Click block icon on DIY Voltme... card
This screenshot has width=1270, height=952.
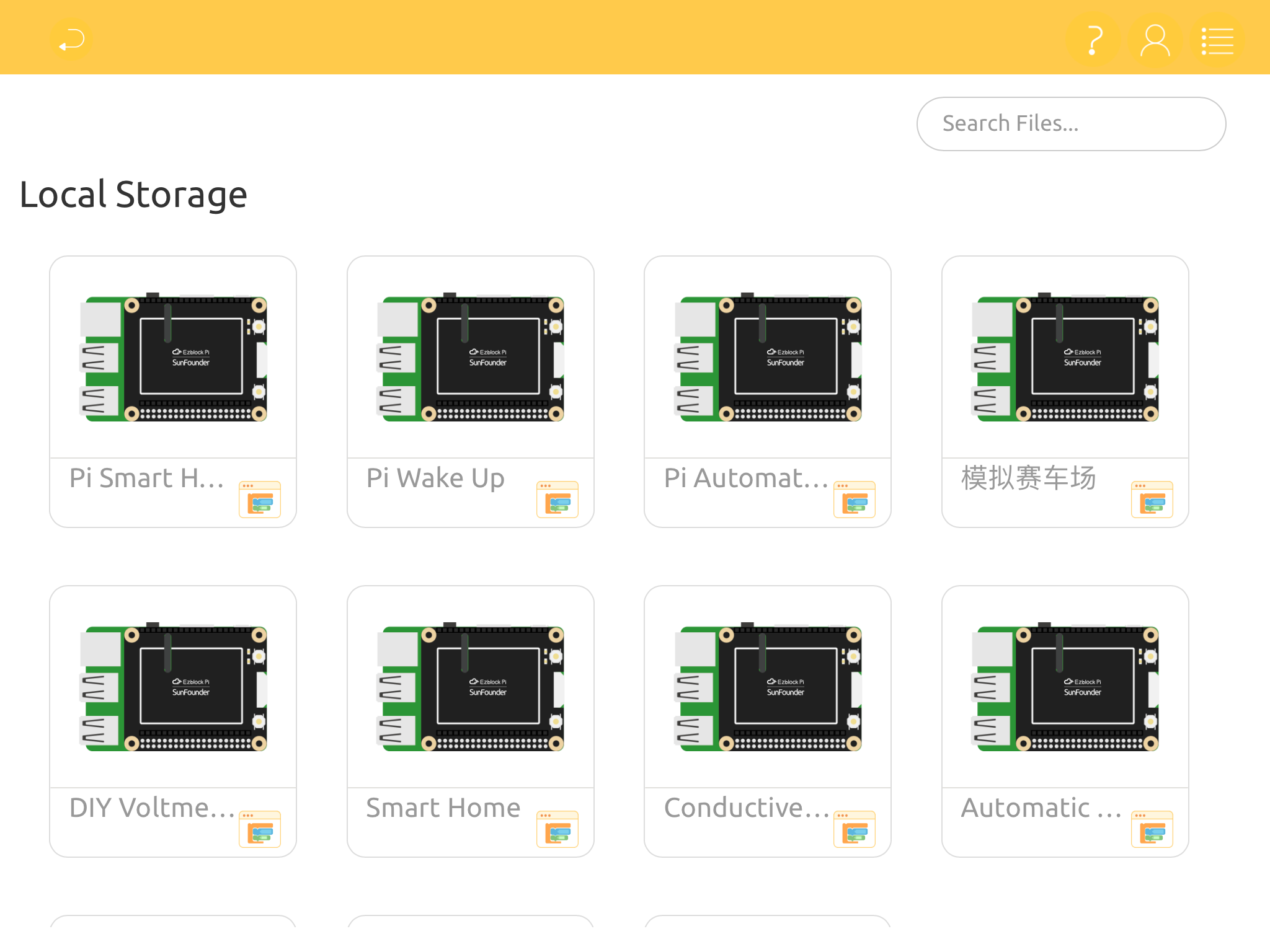coord(260,829)
